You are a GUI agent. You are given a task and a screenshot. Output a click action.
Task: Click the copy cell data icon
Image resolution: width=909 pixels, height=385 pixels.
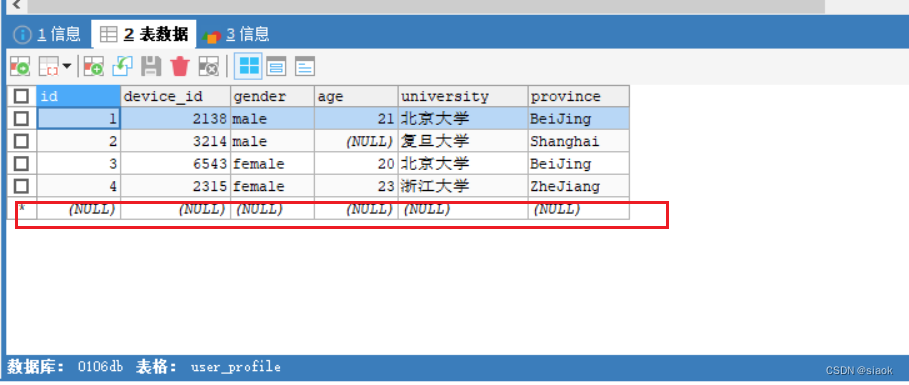pyautogui.click(x=49, y=67)
